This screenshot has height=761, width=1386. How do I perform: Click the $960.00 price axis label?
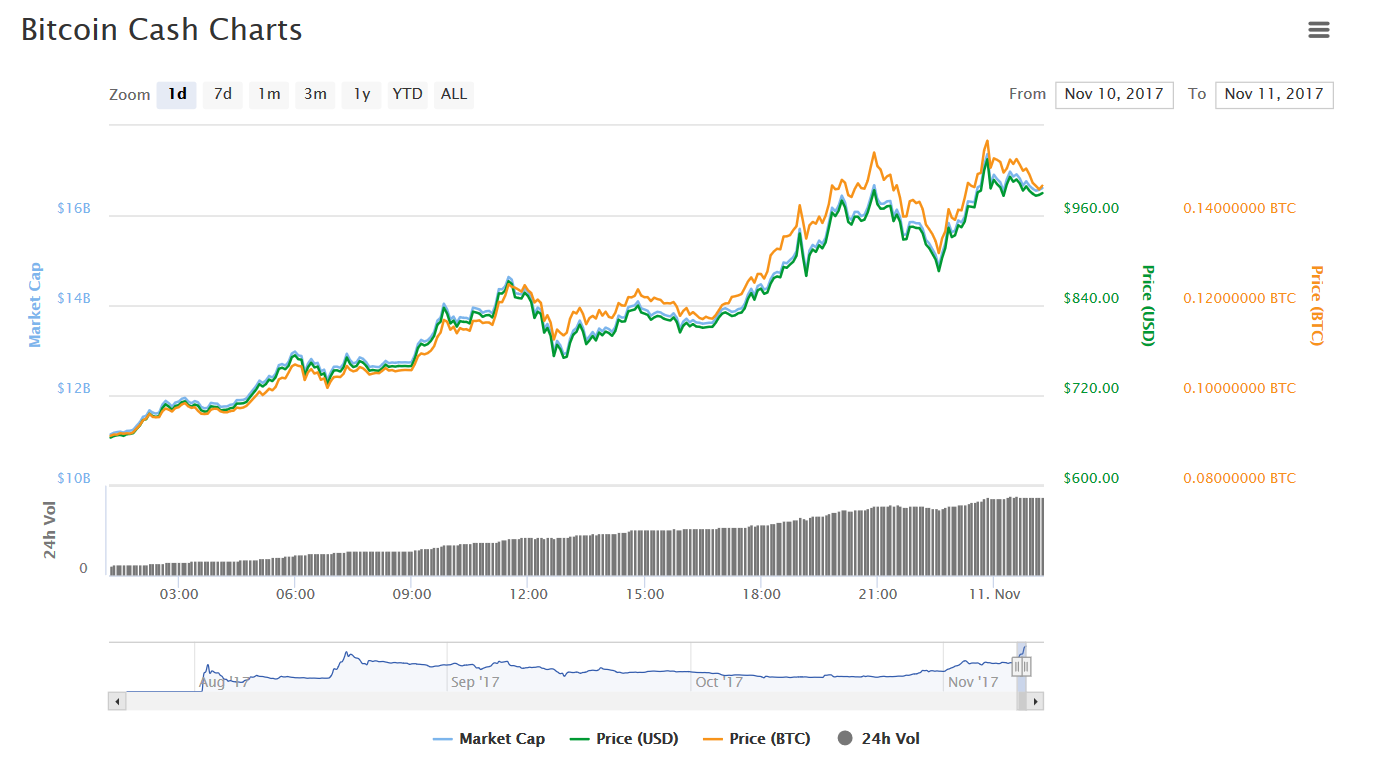(x=1091, y=208)
